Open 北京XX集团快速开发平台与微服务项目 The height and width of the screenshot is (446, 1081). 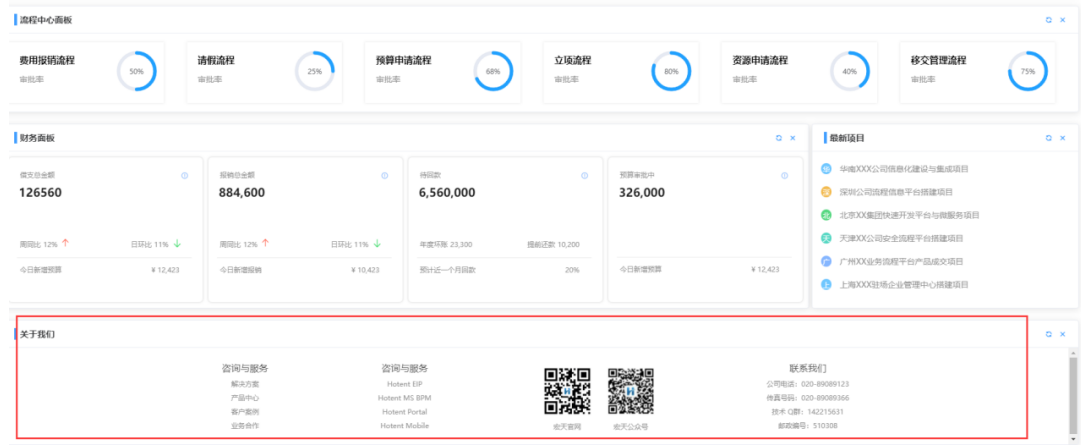tap(909, 215)
